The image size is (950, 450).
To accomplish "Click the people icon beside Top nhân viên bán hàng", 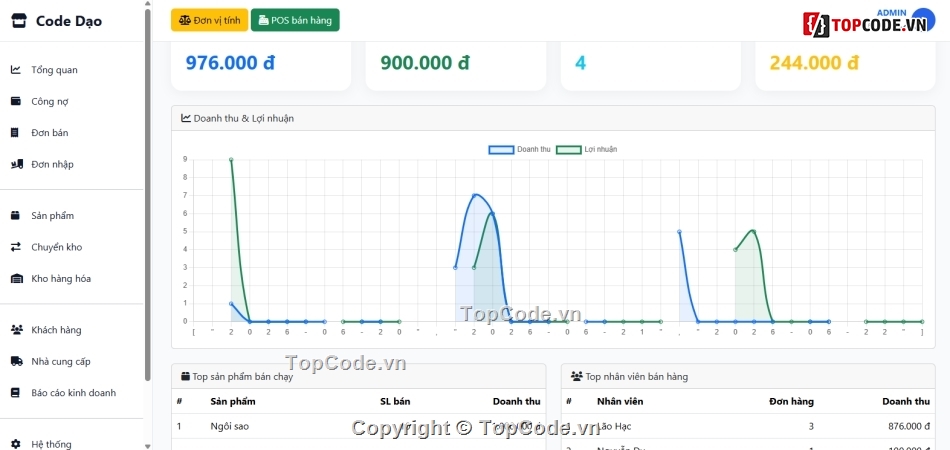I will [577, 377].
